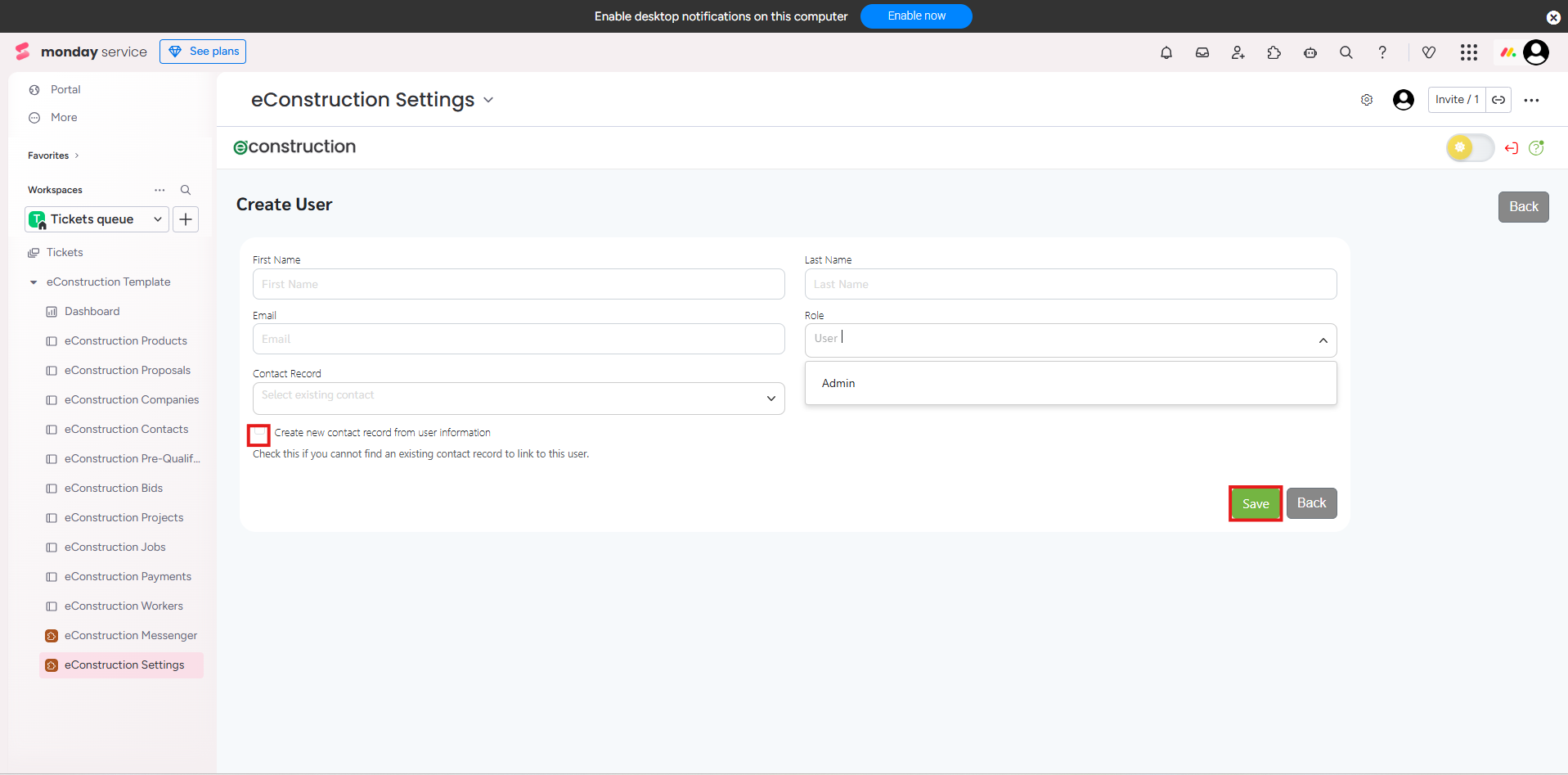
Task: Open the notifications bell icon
Action: coord(1166,52)
